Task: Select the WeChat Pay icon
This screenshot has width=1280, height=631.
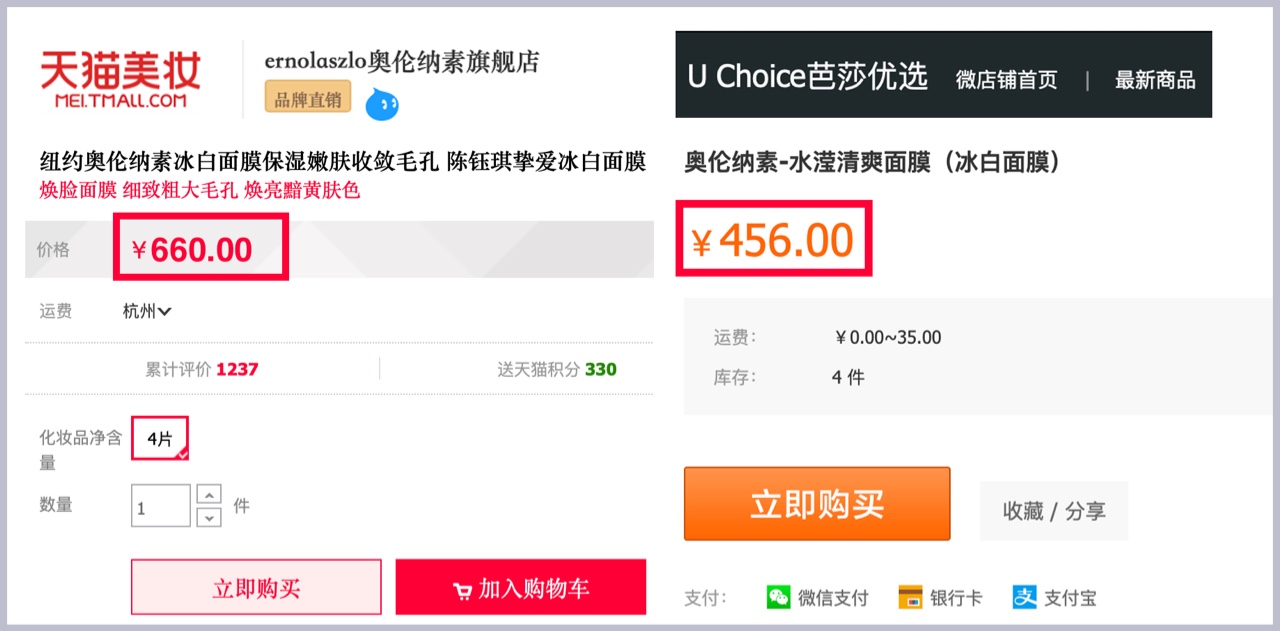Action: (x=778, y=598)
